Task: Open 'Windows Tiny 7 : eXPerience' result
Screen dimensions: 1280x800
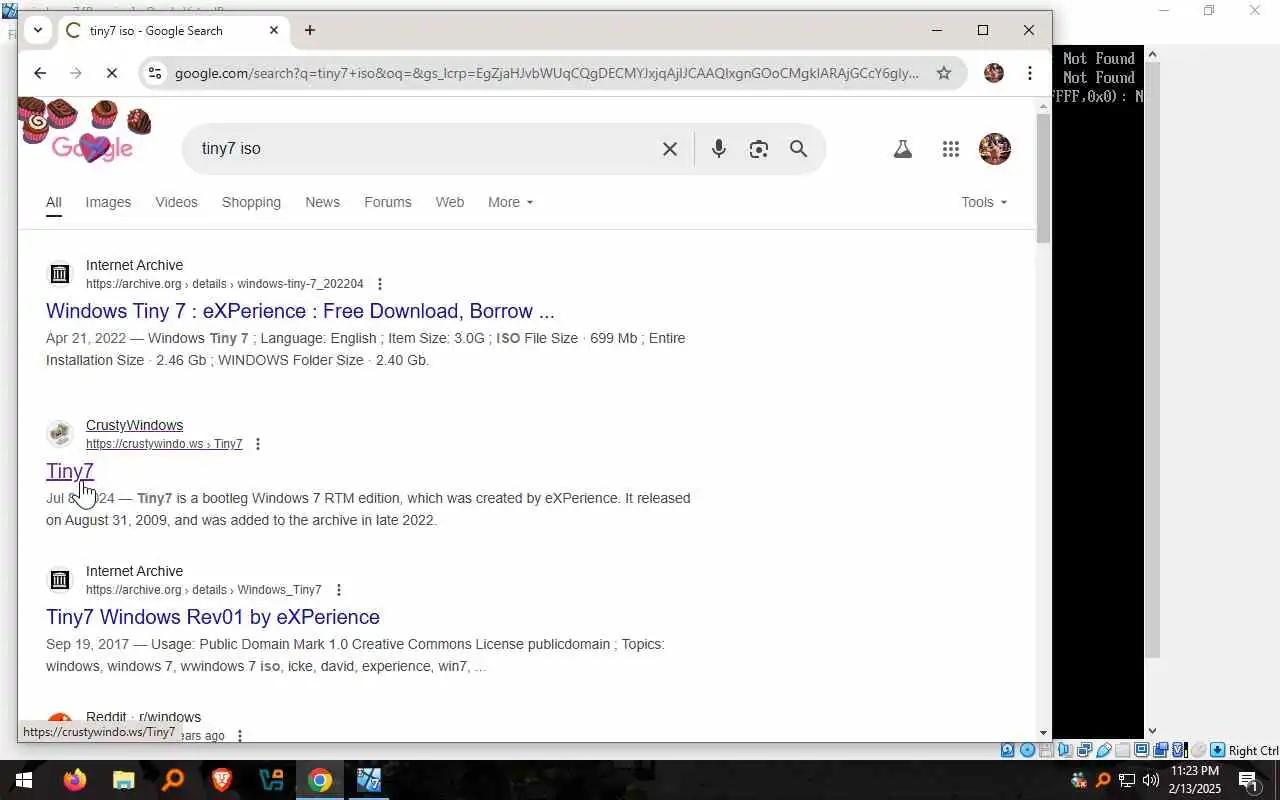Action: click(x=300, y=311)
